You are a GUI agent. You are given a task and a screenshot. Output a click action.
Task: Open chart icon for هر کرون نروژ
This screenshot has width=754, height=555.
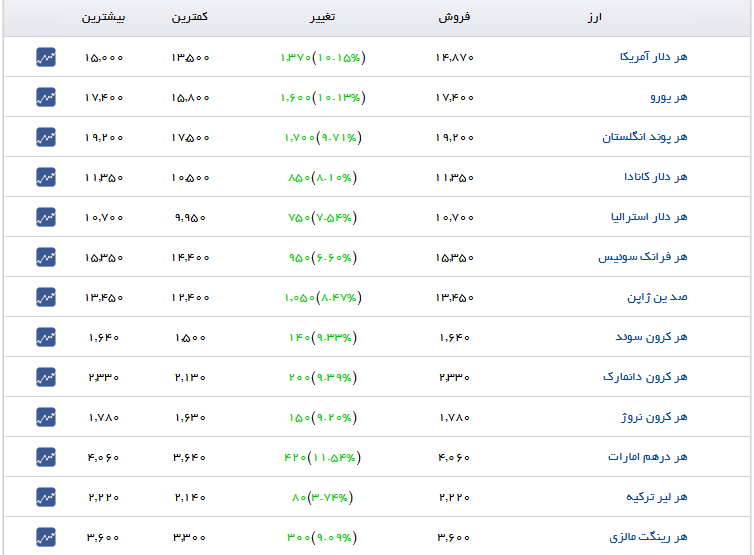(46, 417)
